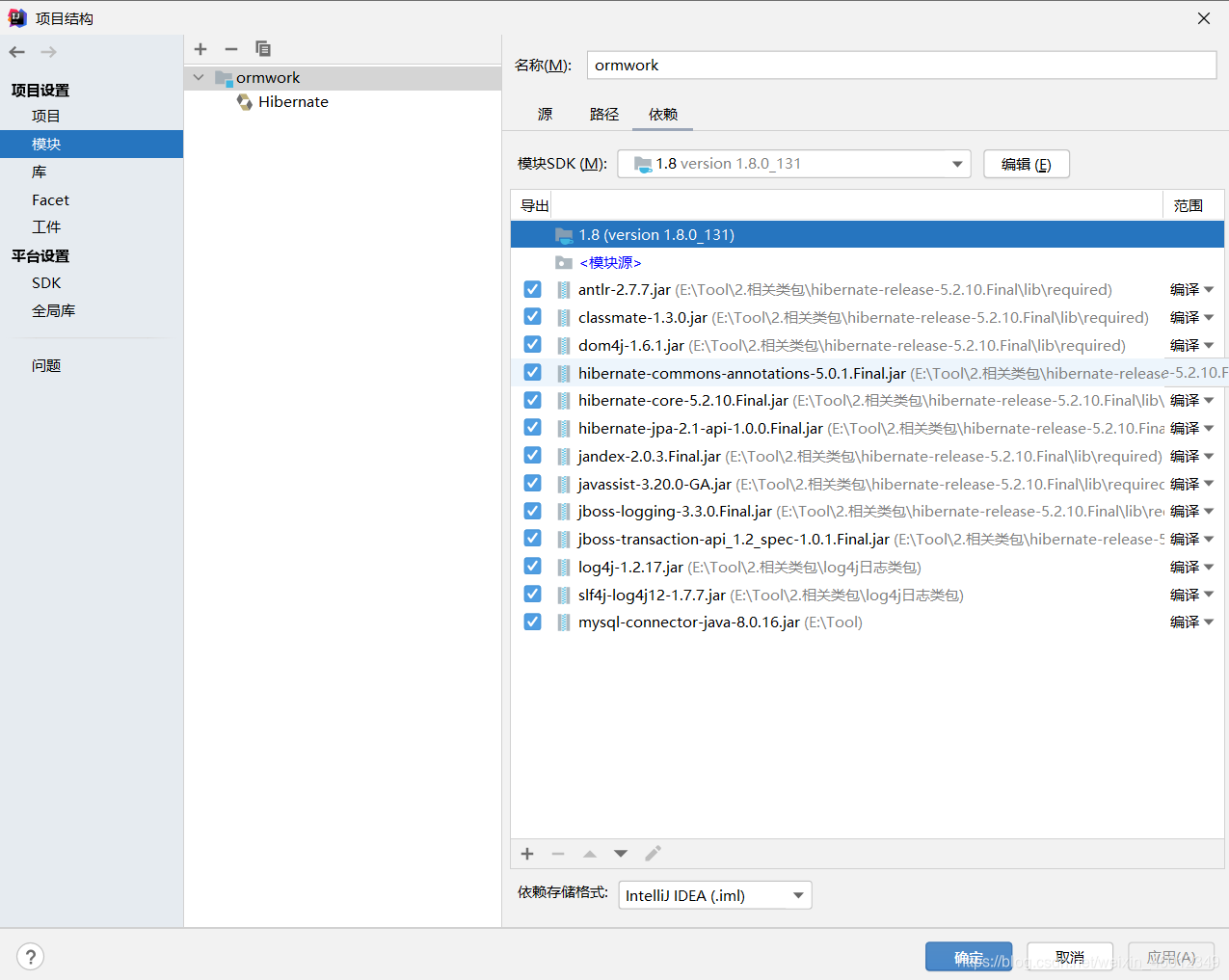1229x980 pixels.
Task: Open scope dropdown for antlr-2.7.7.jar
Action: point(1192,290)
